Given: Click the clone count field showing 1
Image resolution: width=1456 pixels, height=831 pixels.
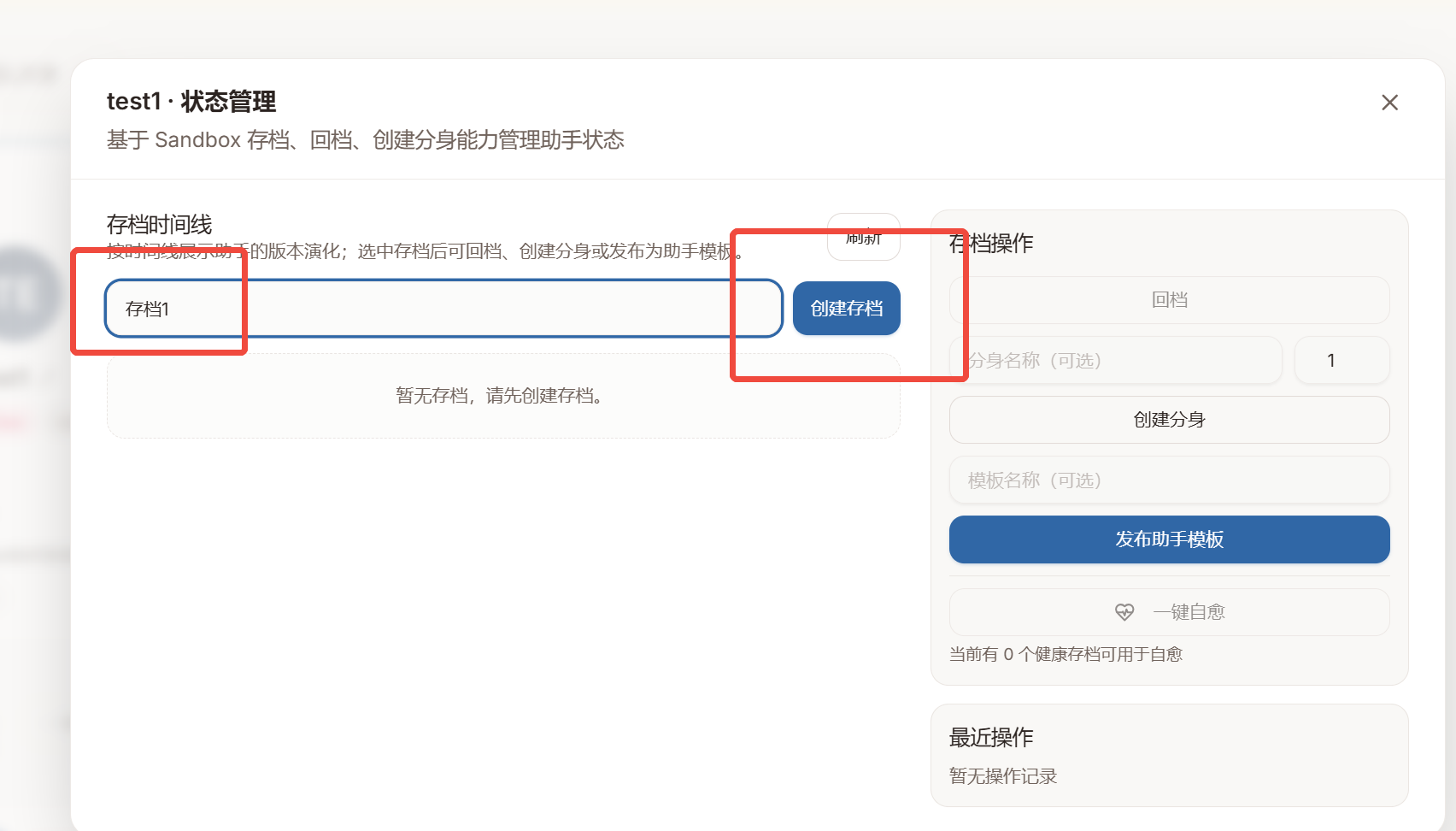Looking at the screenshot, I should [1342, 360].
